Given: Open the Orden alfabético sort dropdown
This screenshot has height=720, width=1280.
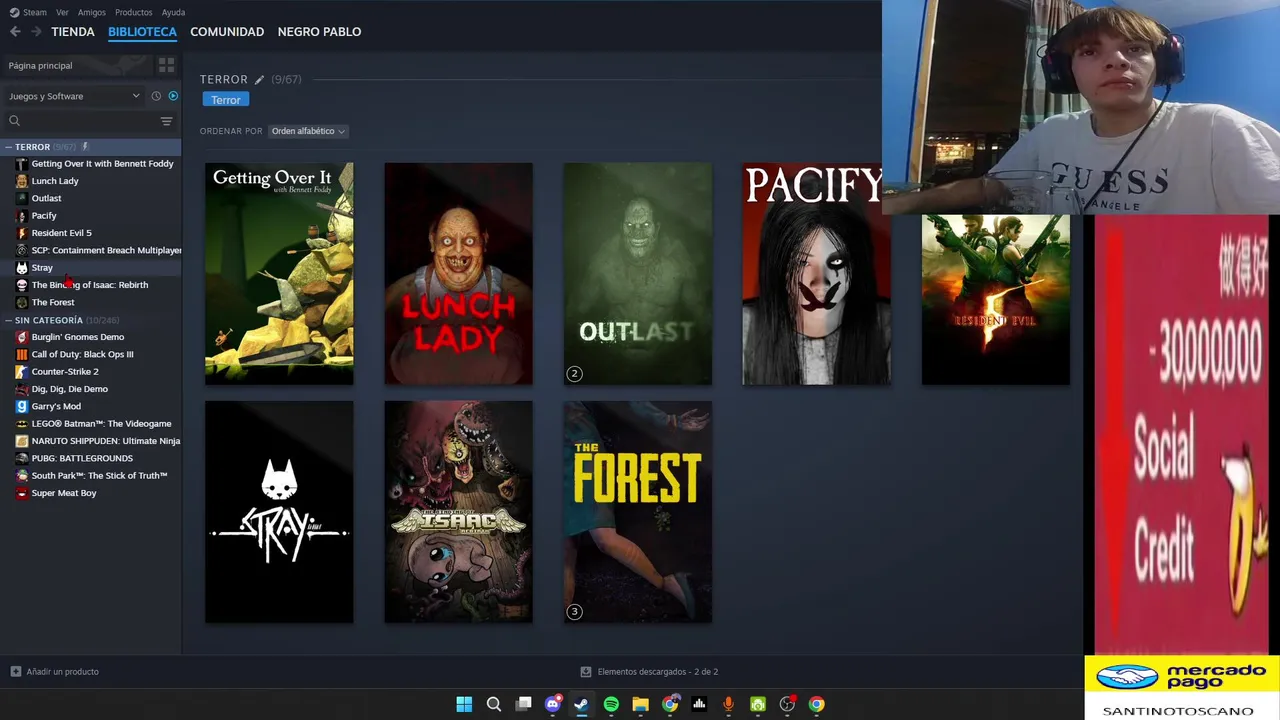Looking at the screenshot, I should pyautogui.click(x=308, y=131).
